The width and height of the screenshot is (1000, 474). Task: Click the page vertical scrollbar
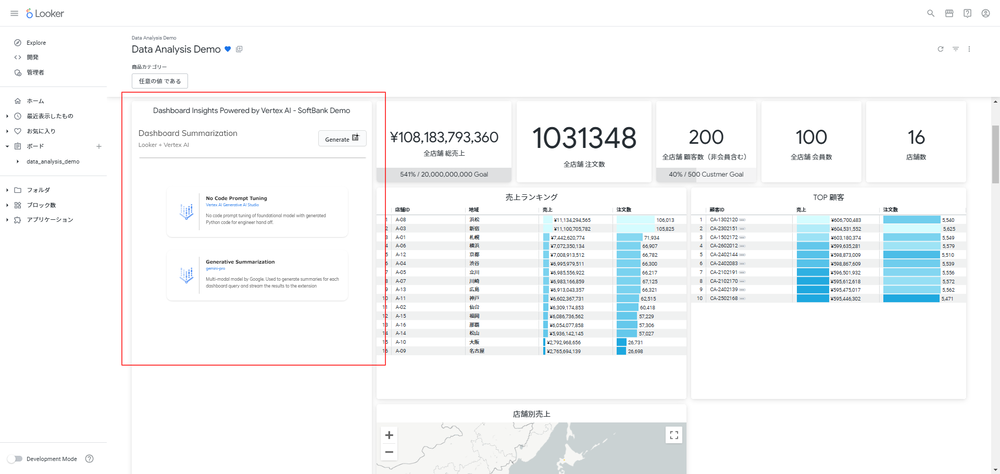coord(995,153)
